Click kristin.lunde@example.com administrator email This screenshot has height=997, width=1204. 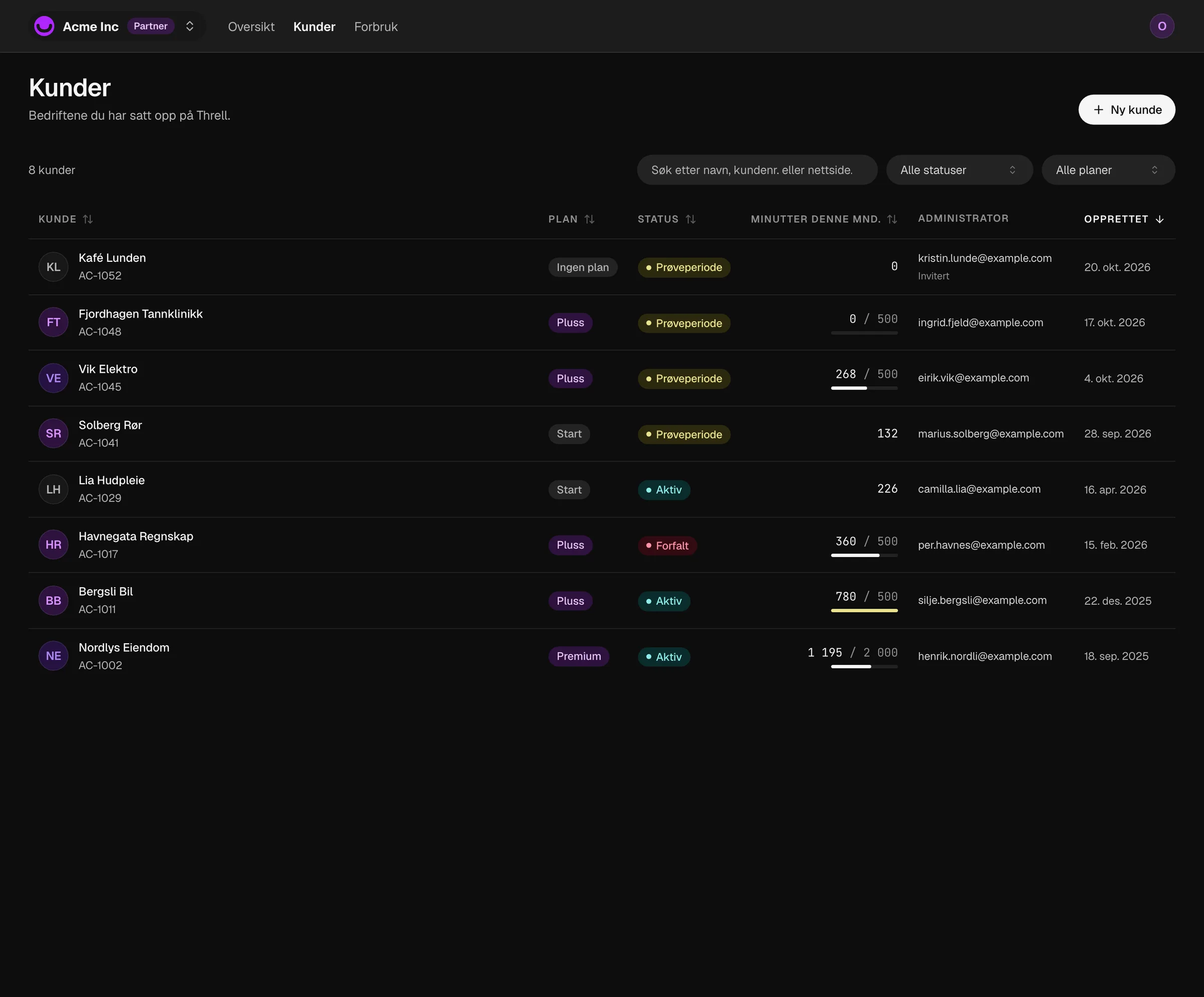point(984,258)
